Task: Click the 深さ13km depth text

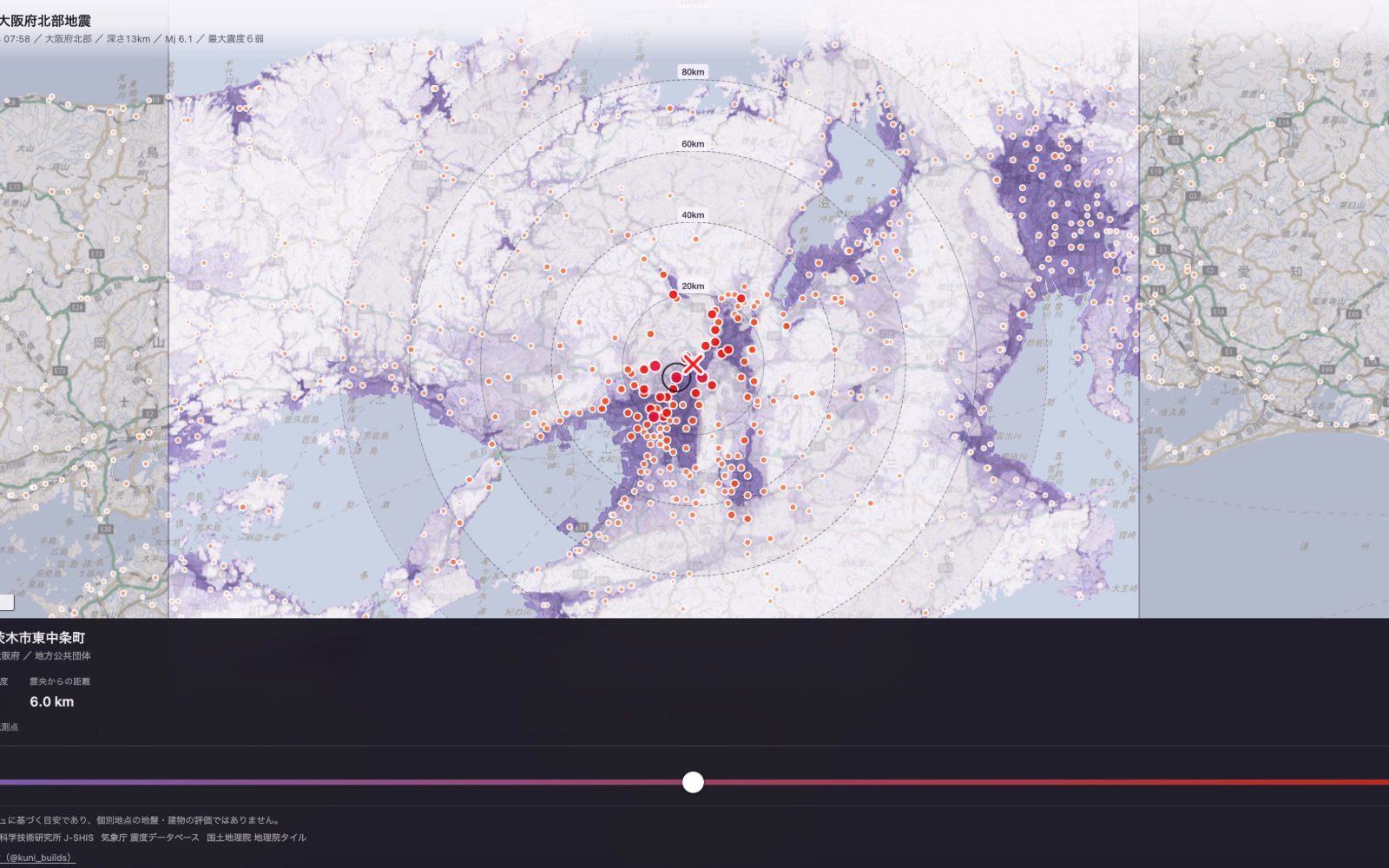Action: pyautogui.click(x=128, y=39)
